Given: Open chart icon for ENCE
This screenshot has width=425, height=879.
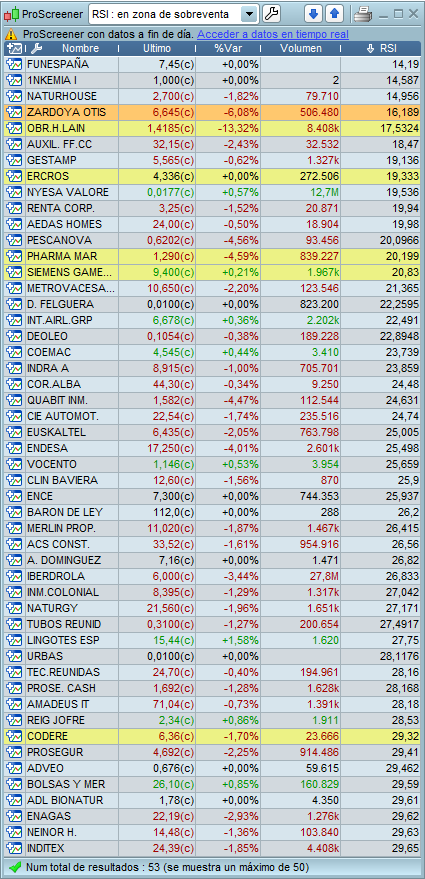Looking at the screenshot, I should (x=13, y=496).
